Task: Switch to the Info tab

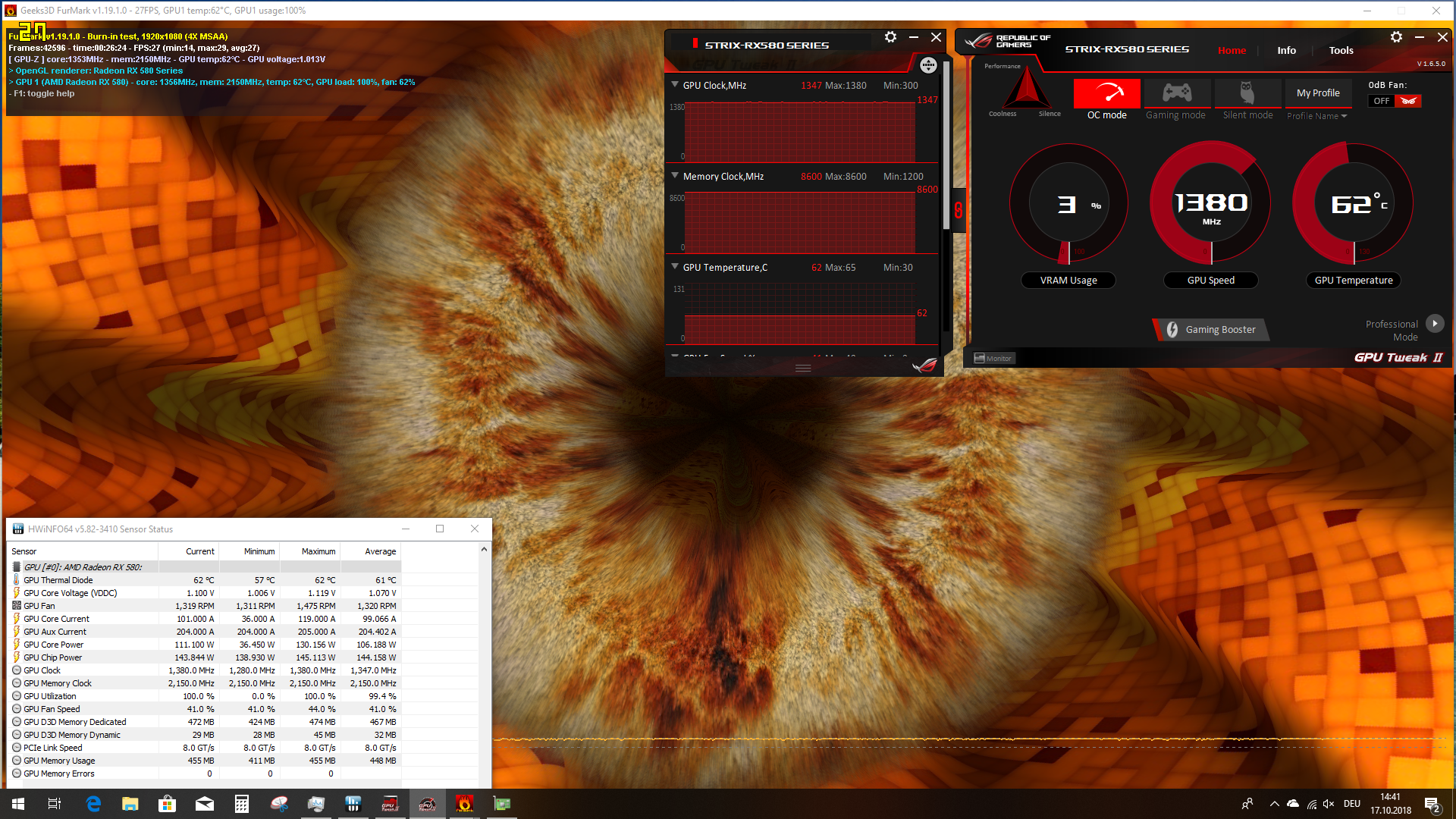Action: (1286, 51)
